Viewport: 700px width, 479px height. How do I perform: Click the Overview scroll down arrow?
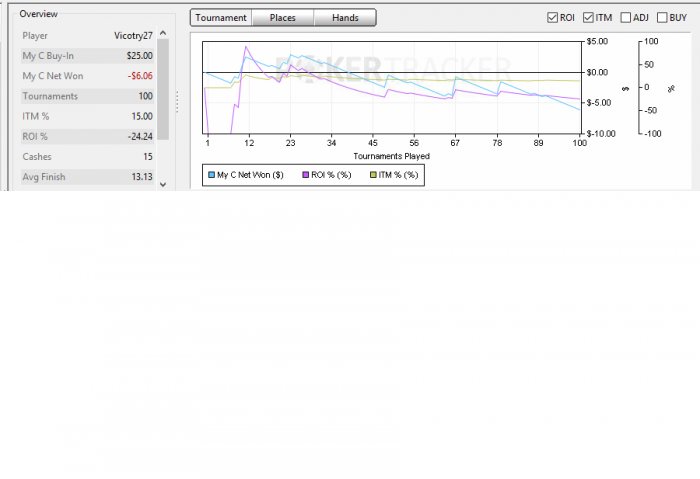163,184
